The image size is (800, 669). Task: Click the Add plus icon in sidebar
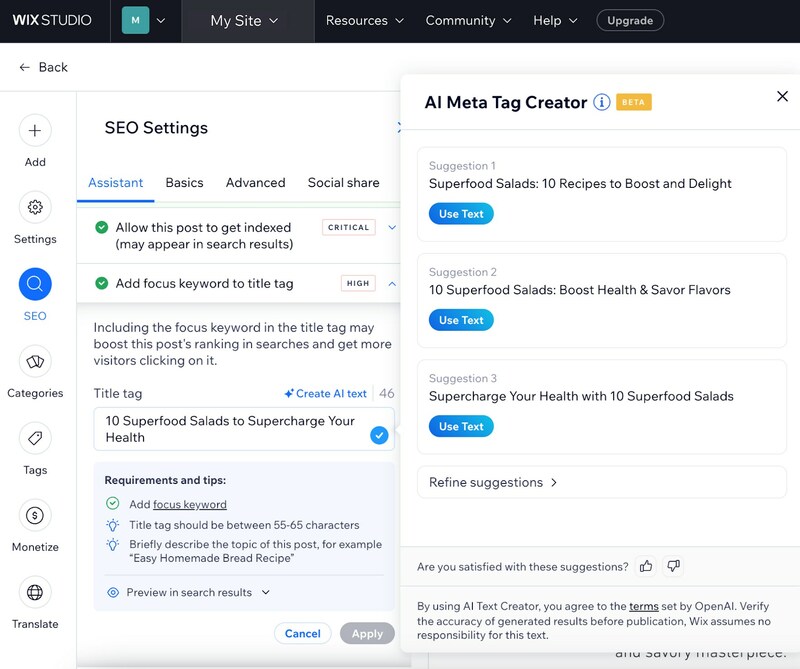point(35,130)
